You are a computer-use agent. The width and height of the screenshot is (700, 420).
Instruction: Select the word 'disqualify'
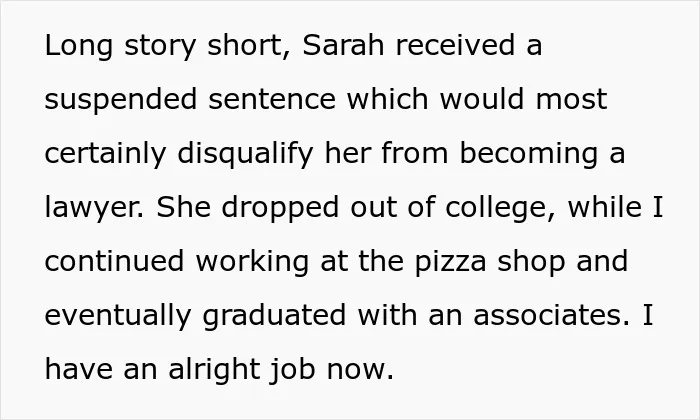(x=245, y=154)
